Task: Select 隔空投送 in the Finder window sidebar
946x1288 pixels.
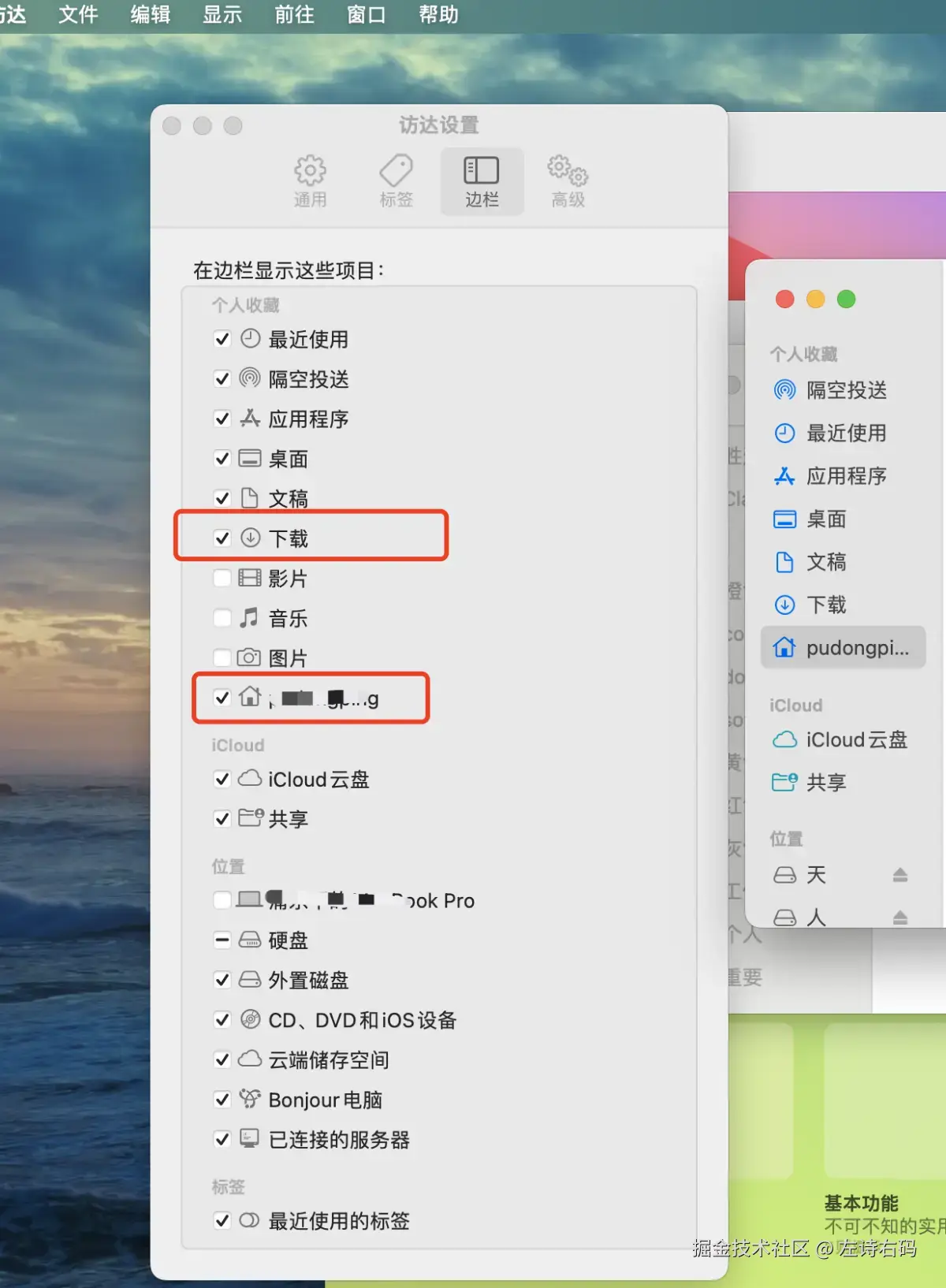Action: (843, 389)
